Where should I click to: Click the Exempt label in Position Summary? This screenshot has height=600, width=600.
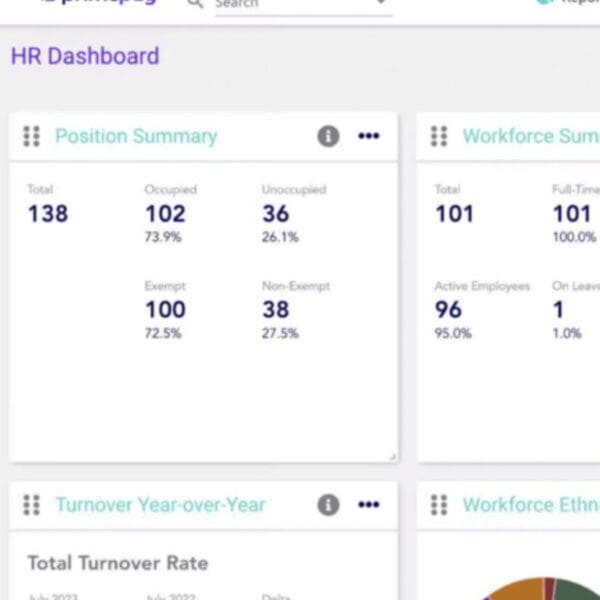point(165,286)
